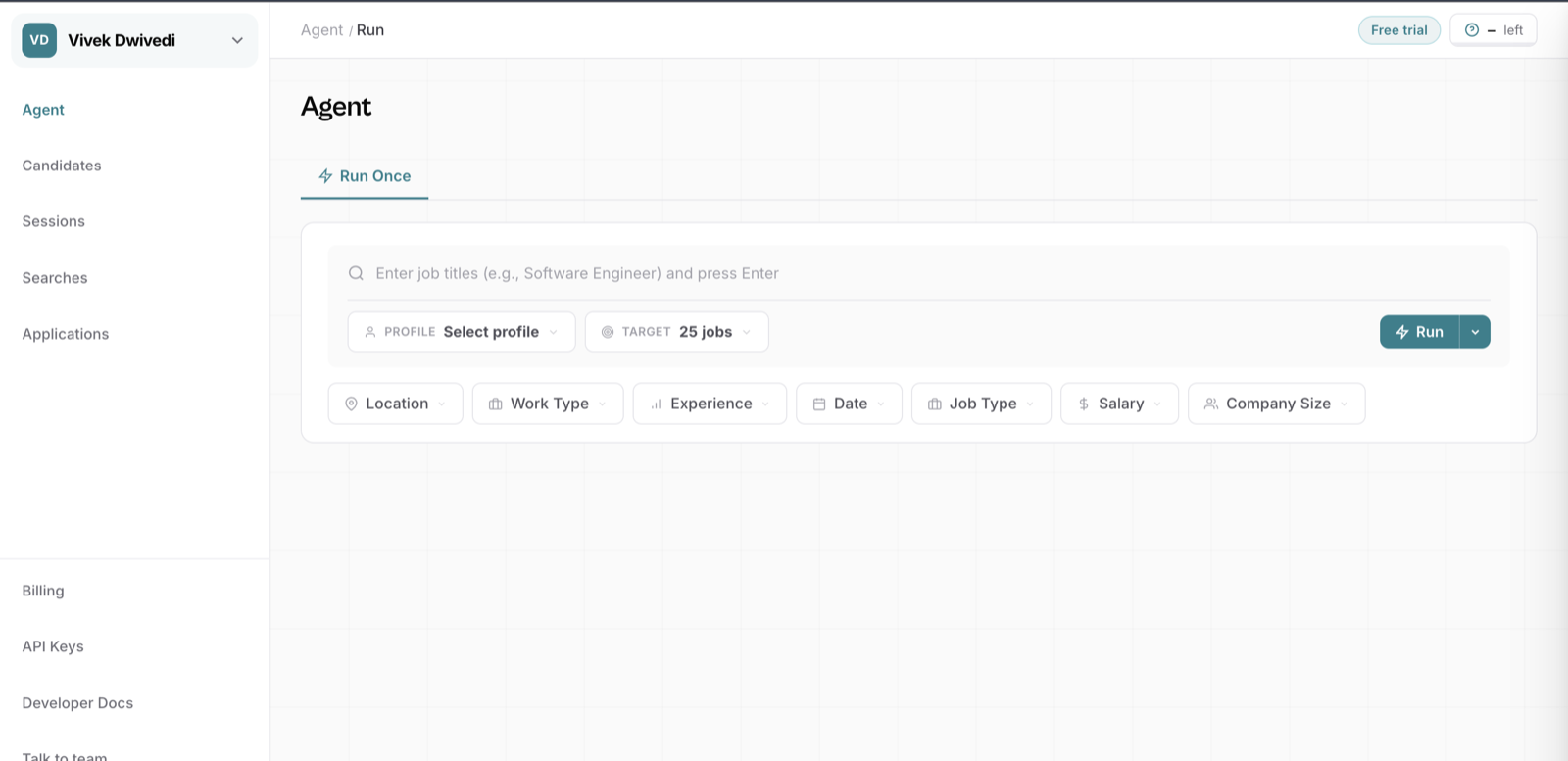Image resolution: width=1568 pixels, height=761 pixels.
Task: Open the Company Size filter
Action: point(1276,404)
